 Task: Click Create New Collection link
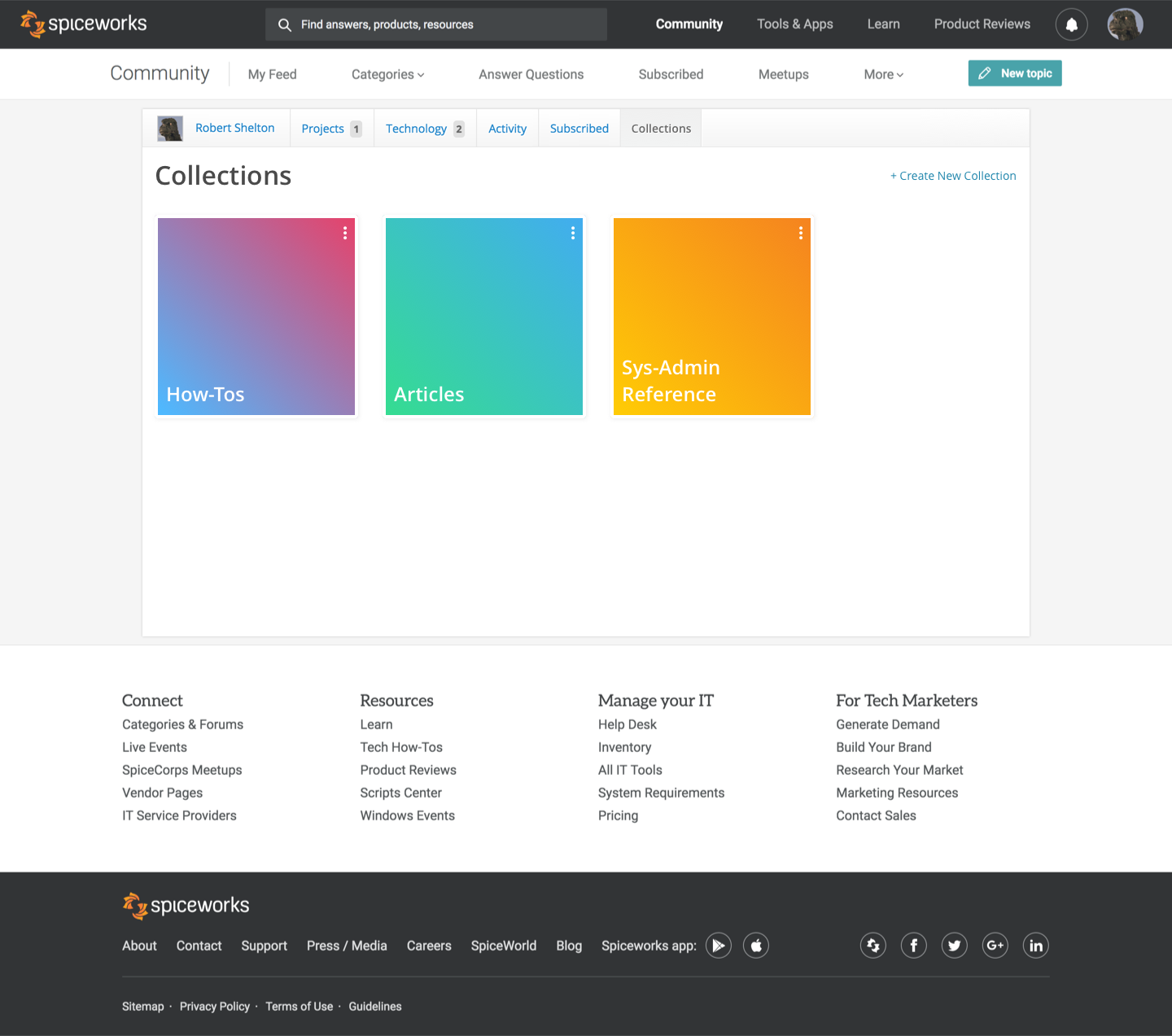tap(953, 176)
